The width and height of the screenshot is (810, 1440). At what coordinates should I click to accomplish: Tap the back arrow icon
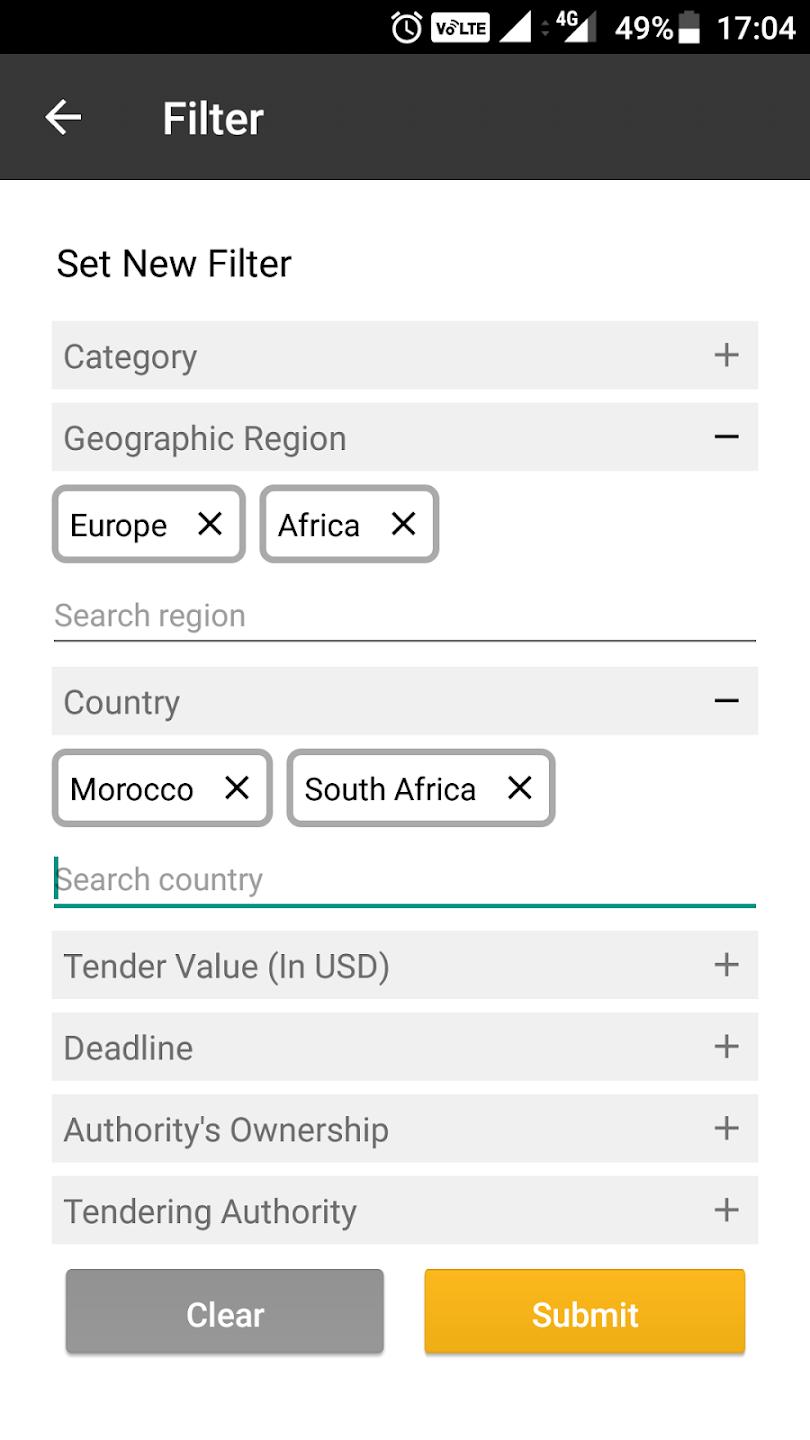63,118
